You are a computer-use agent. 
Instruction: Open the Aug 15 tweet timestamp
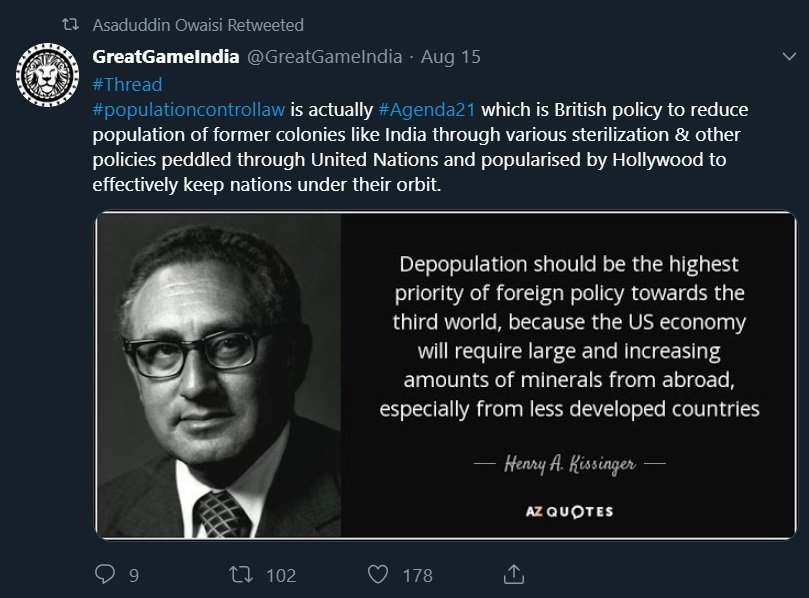[x=451, y=57]
